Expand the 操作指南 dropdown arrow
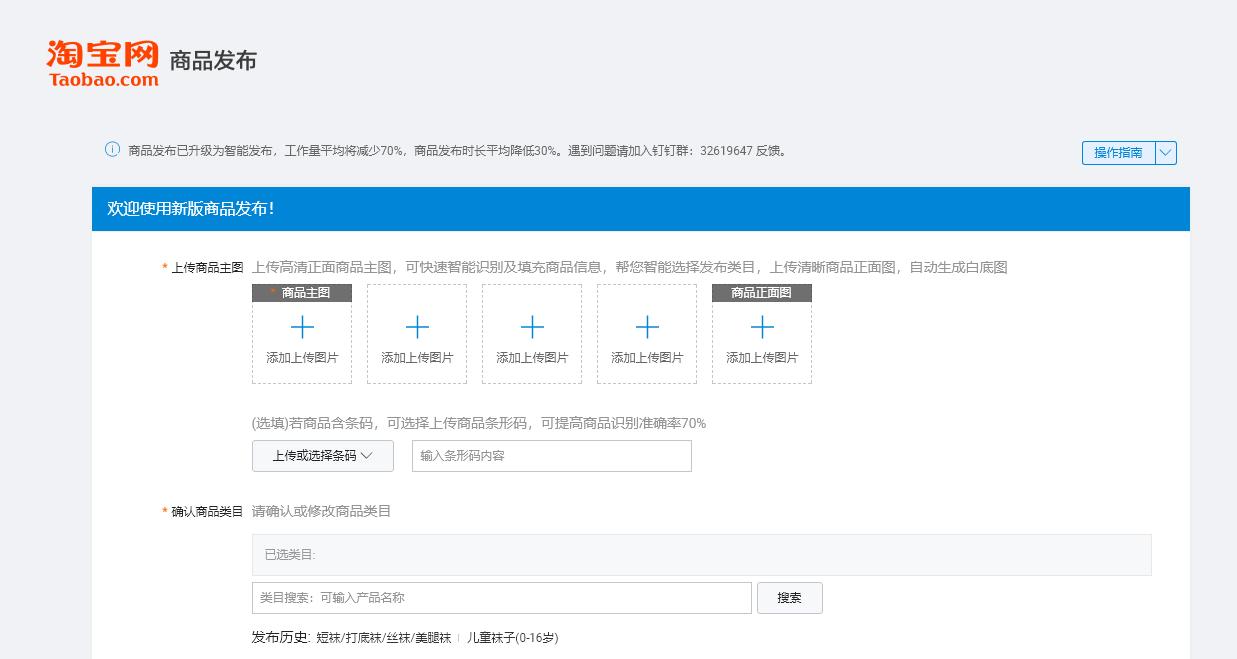Image resolution: width=1237 pixels, height=659 pixels. [1164, 153]
